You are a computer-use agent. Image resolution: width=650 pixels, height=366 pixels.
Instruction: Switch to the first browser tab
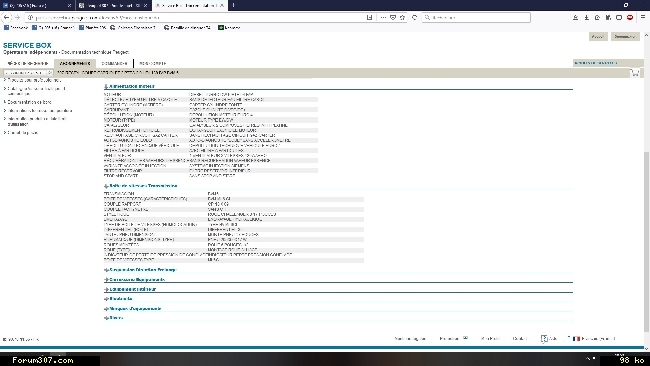(36, 5)
